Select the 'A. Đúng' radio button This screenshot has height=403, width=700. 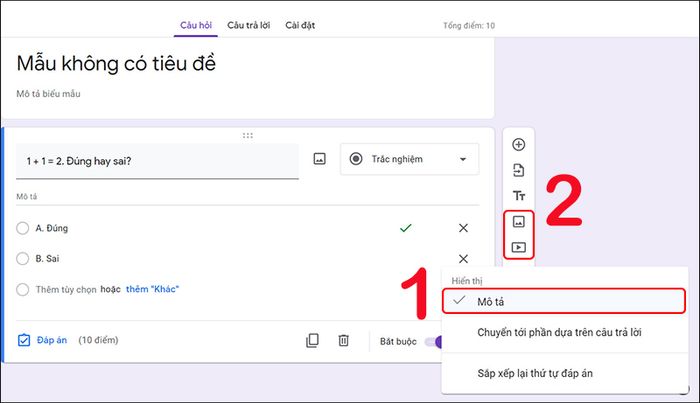(22, 228)
